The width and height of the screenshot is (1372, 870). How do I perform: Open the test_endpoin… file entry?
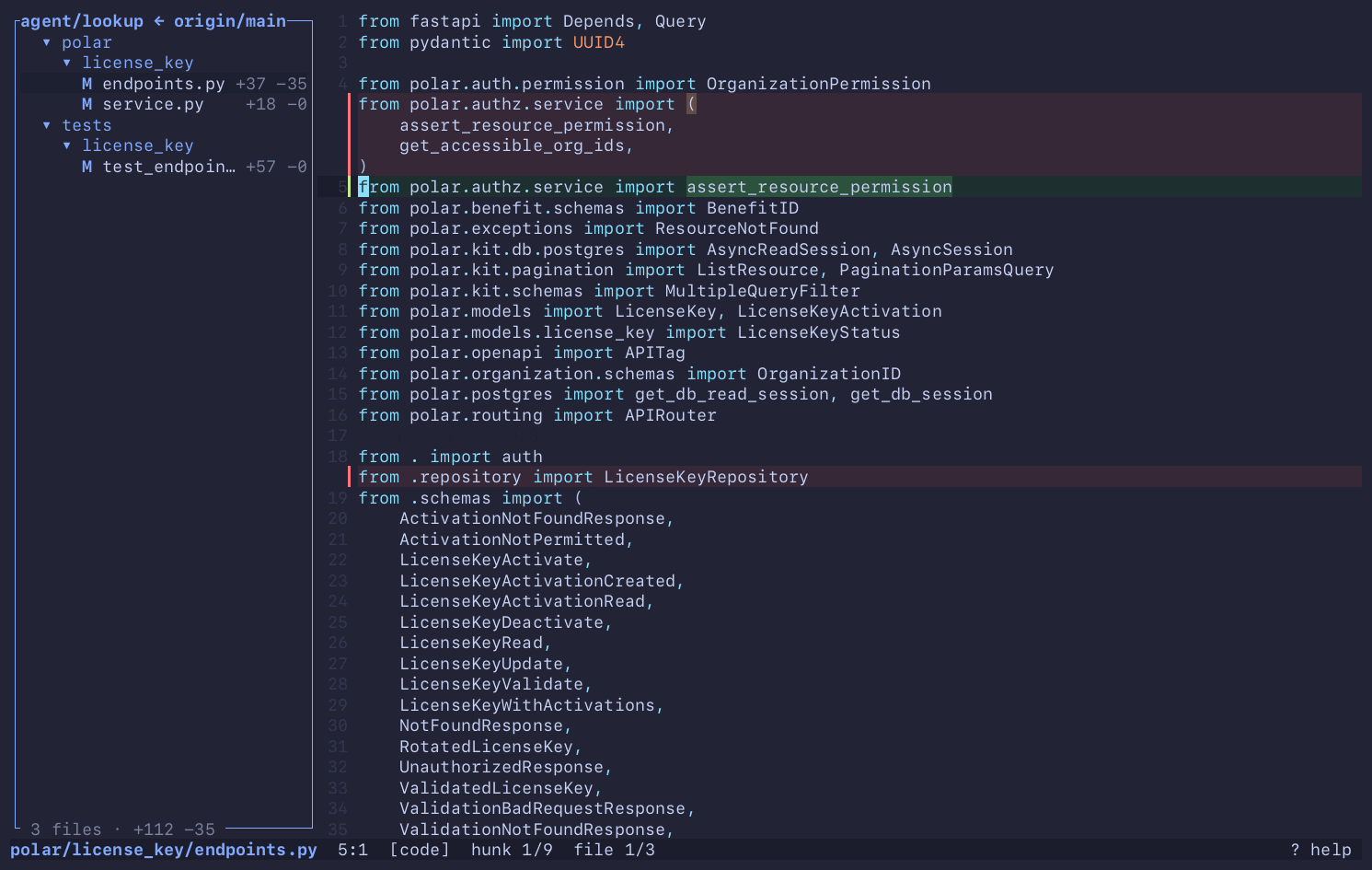(x=169, y=167)
